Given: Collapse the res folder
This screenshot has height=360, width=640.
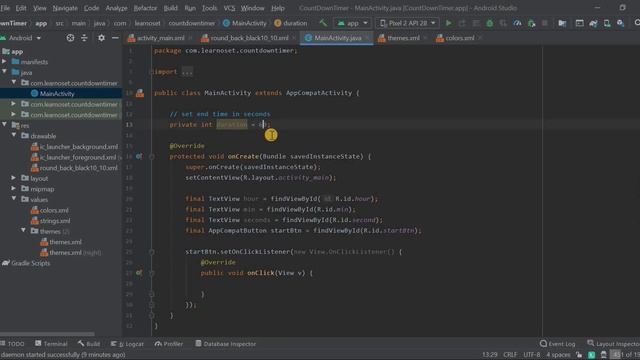Looking at the screenshot, I should pos(4,125).
